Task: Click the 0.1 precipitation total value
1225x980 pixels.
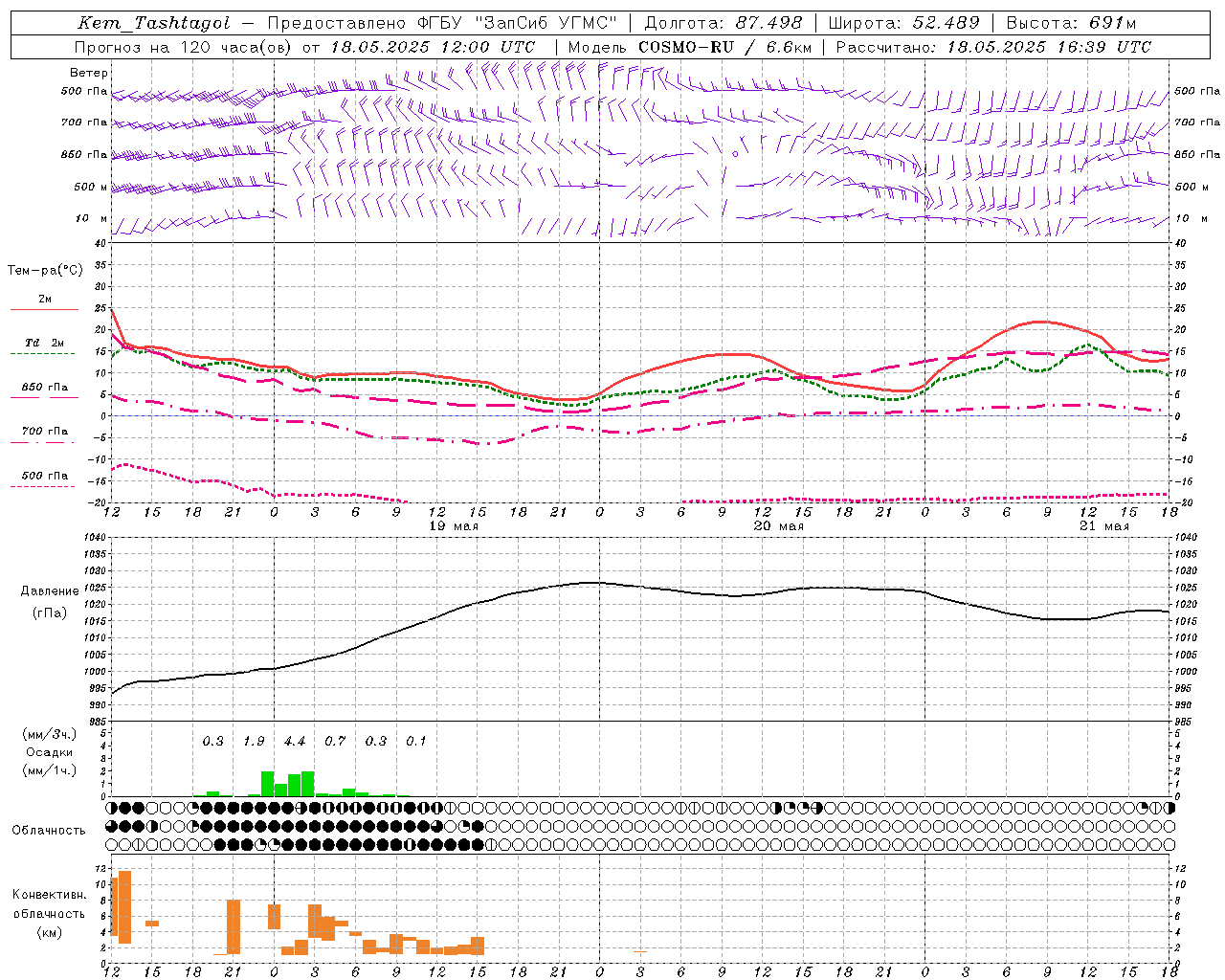Action: tap(416, 742)
